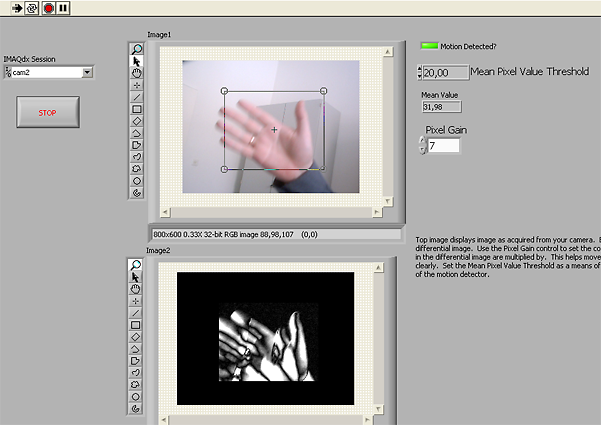Screen dimensions: 601x425
Task: Click the green Motion Detected indicator light
Action: point(429,46)
